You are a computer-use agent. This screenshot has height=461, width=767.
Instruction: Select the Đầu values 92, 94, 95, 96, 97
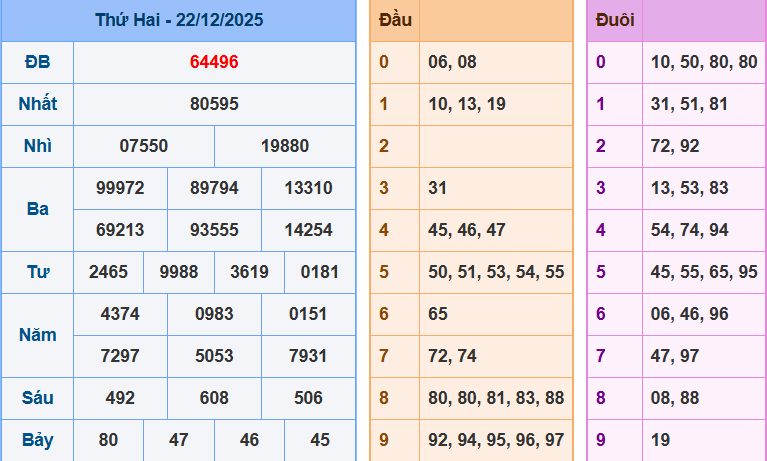click(496, 440)
